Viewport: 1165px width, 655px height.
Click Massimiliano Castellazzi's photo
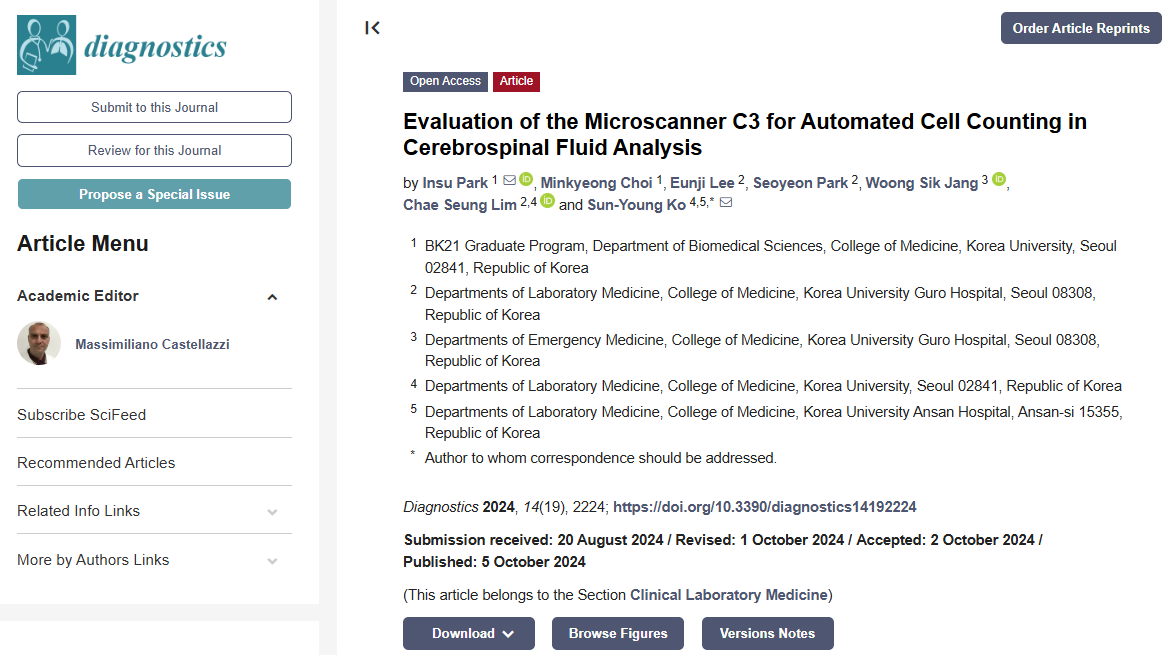point(39,343)
